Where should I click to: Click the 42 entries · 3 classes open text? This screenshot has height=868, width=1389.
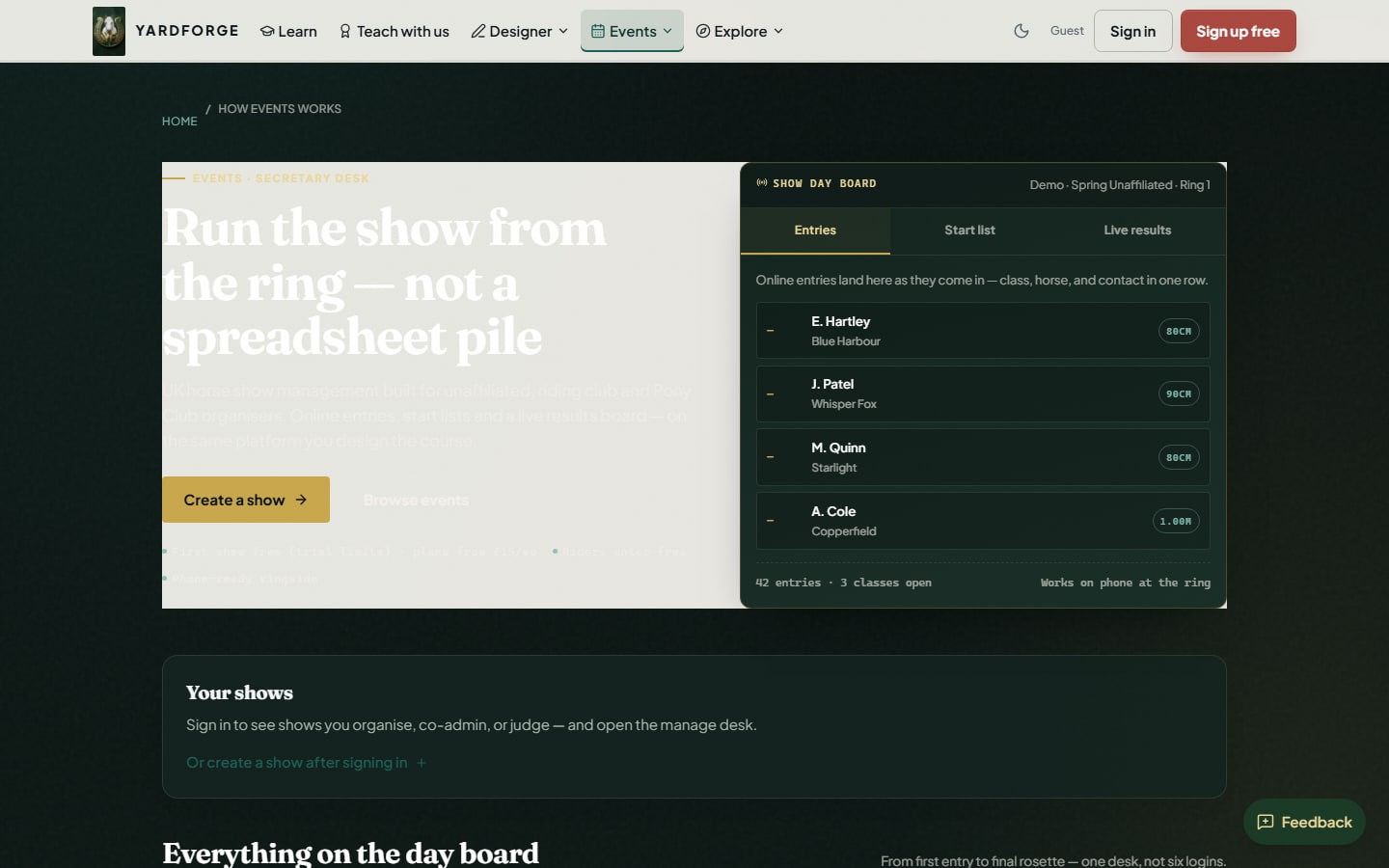click(844, 583)
